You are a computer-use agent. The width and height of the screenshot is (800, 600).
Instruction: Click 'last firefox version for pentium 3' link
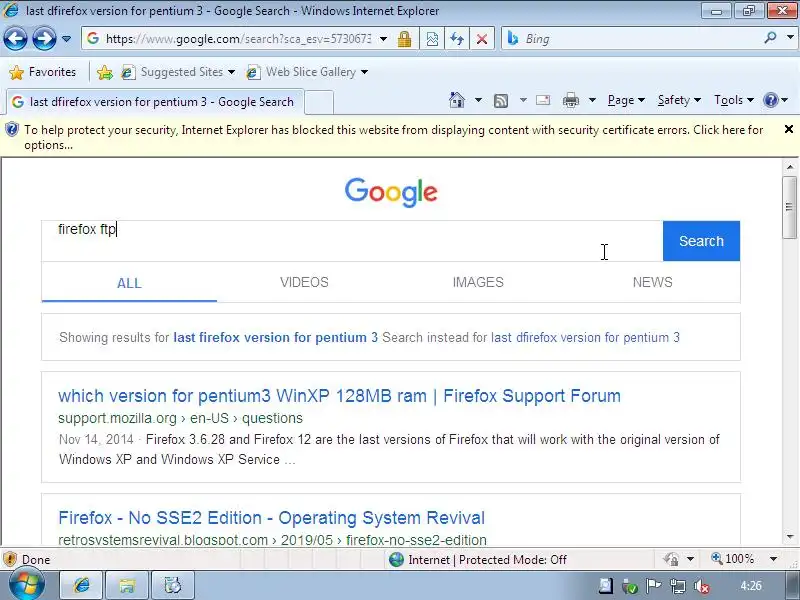(276, 337)
